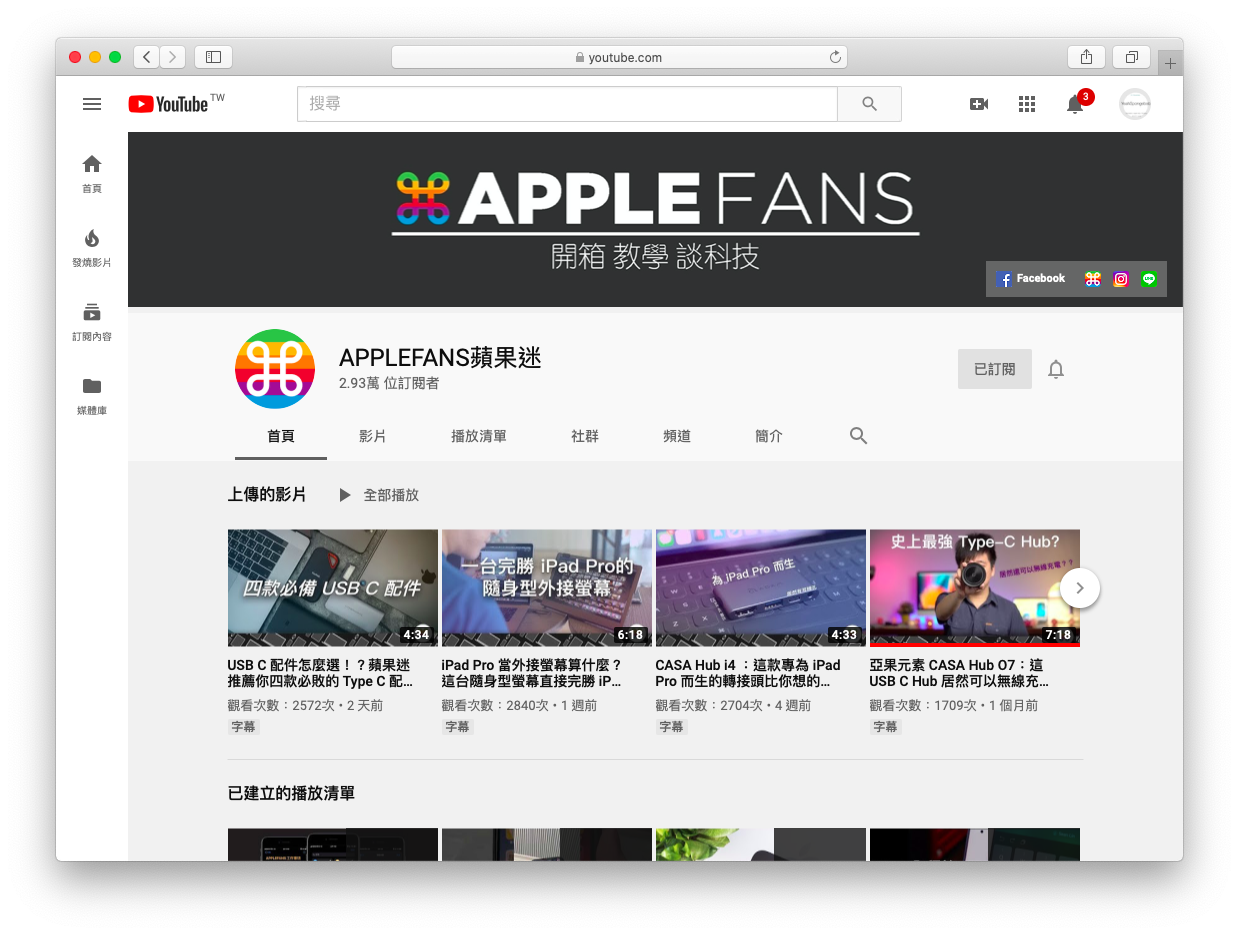Select the 首頁 channel tab
This screenshot has width=1239, height=935.
pyautogui.click(x=281, y=436)
